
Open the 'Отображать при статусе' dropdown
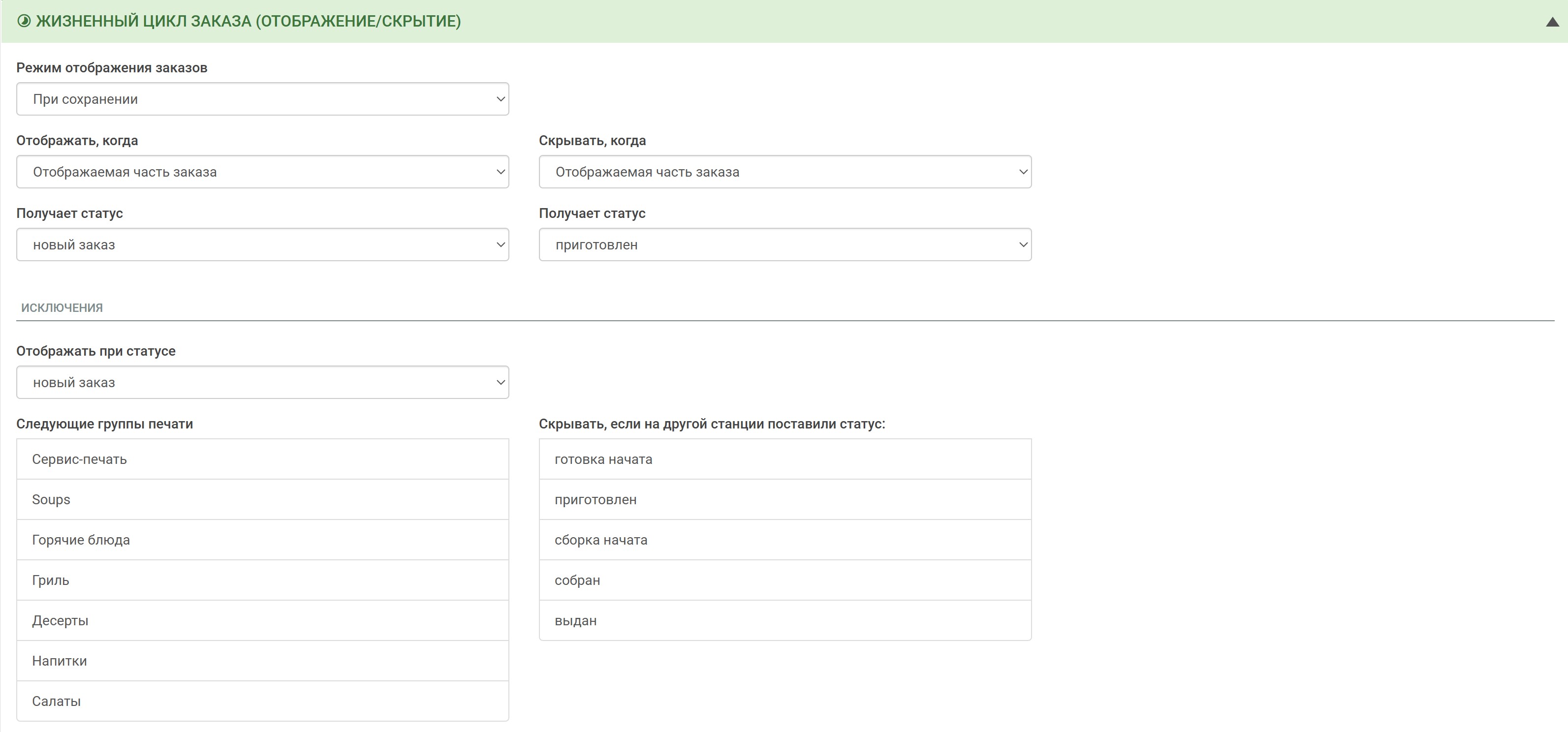(262, 383)
